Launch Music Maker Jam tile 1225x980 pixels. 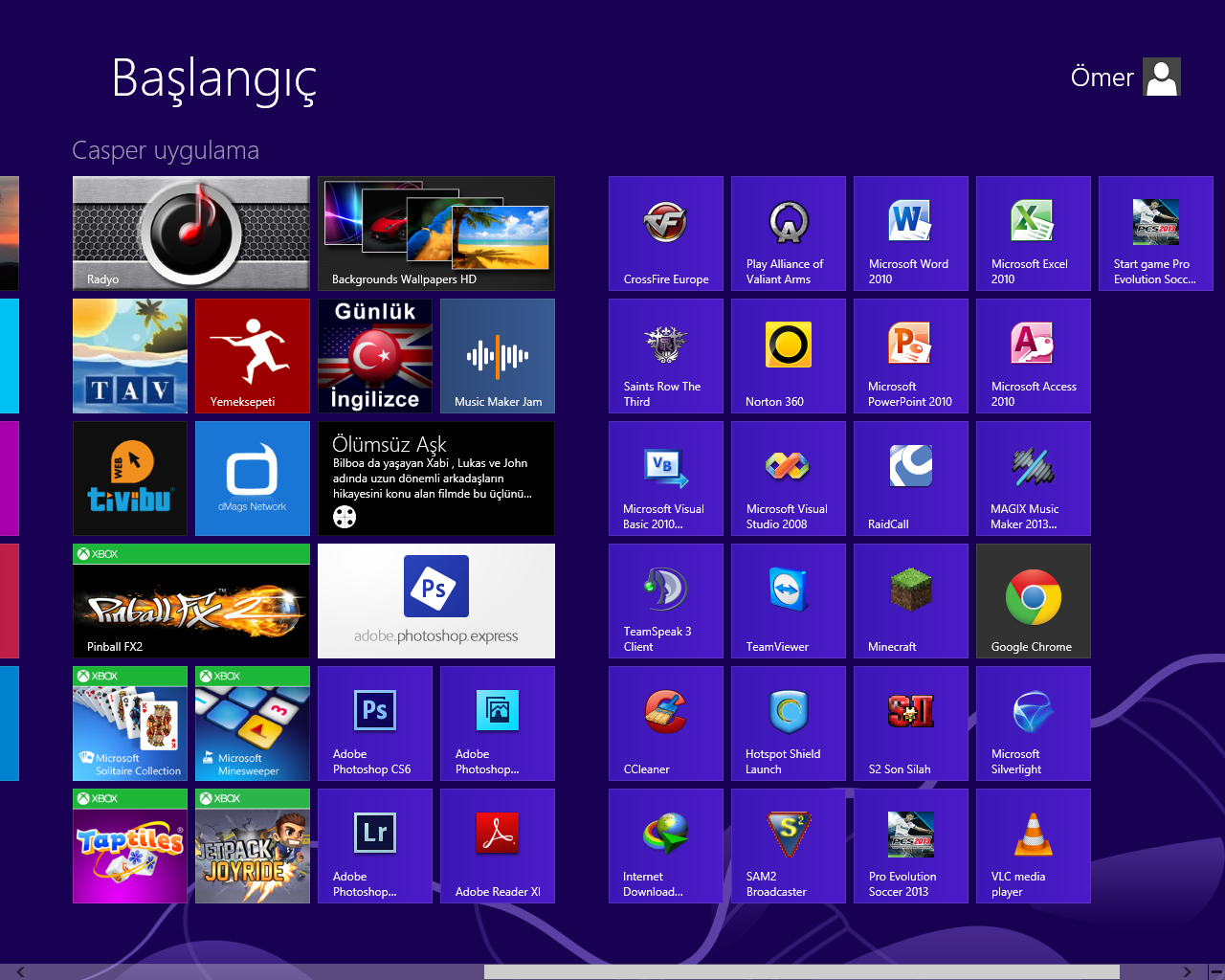[498, 356]
